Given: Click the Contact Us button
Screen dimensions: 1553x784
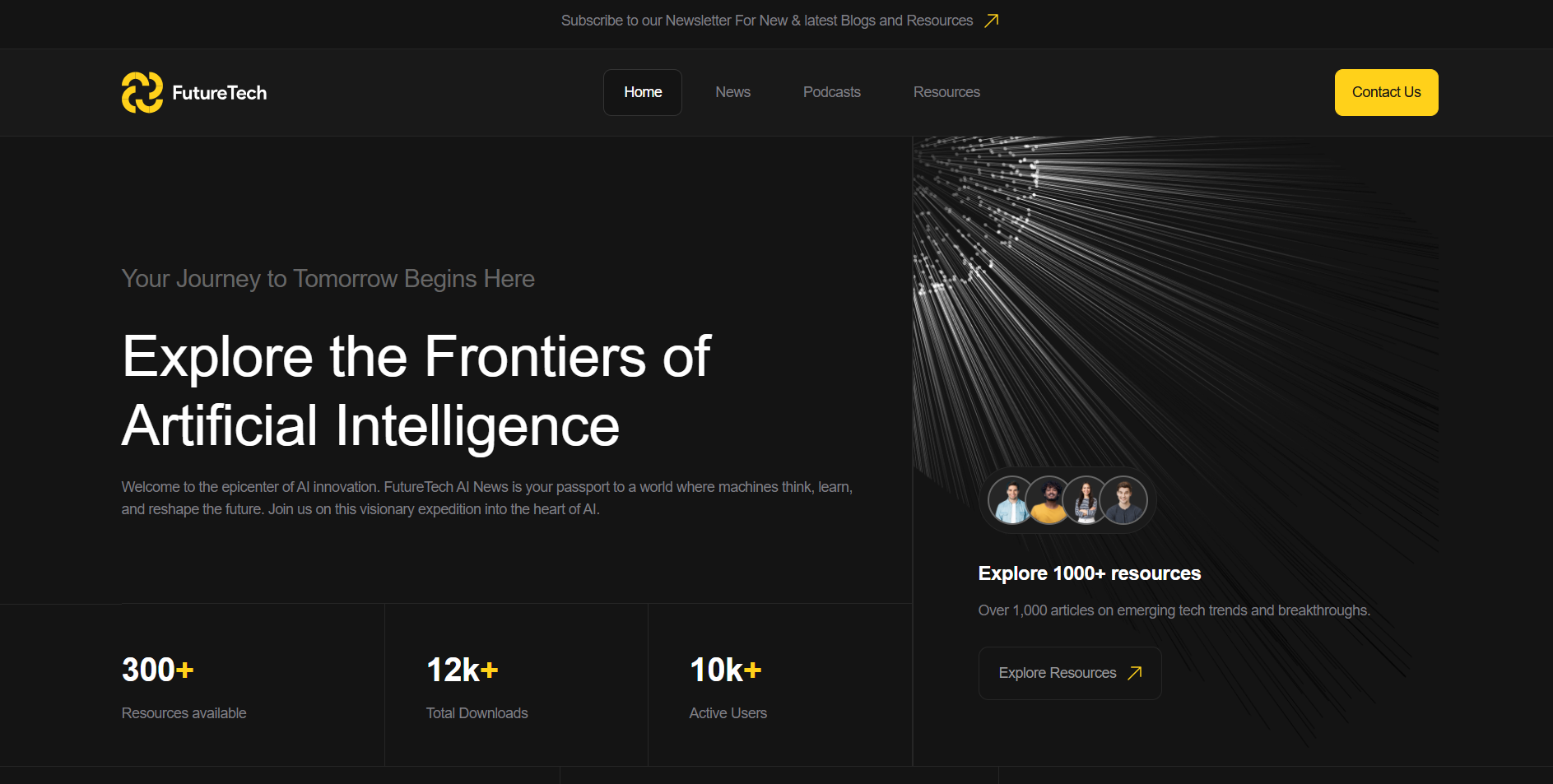Looking at the screenshot, I should (1386, 92).
